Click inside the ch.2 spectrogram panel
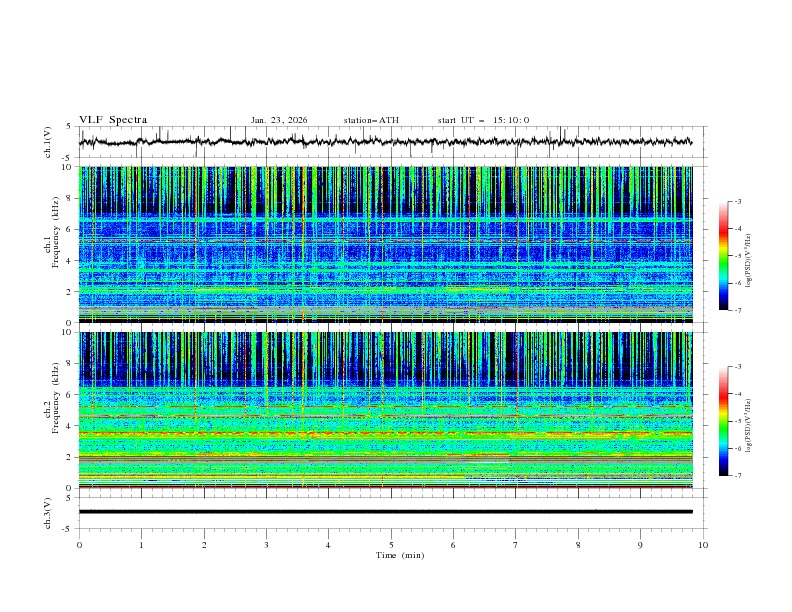The image size is (792, 612). tap(390, 410)
